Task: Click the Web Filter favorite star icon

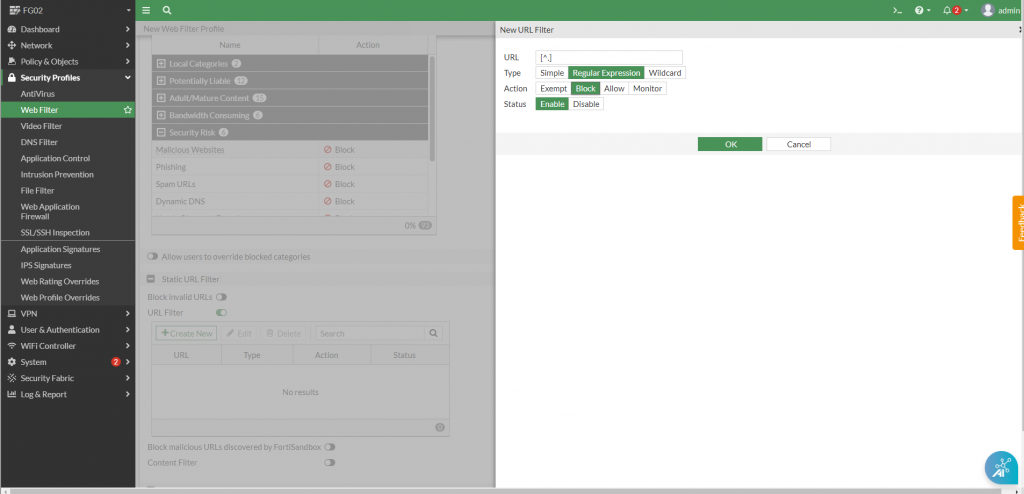Action: (x=127, y=110)
